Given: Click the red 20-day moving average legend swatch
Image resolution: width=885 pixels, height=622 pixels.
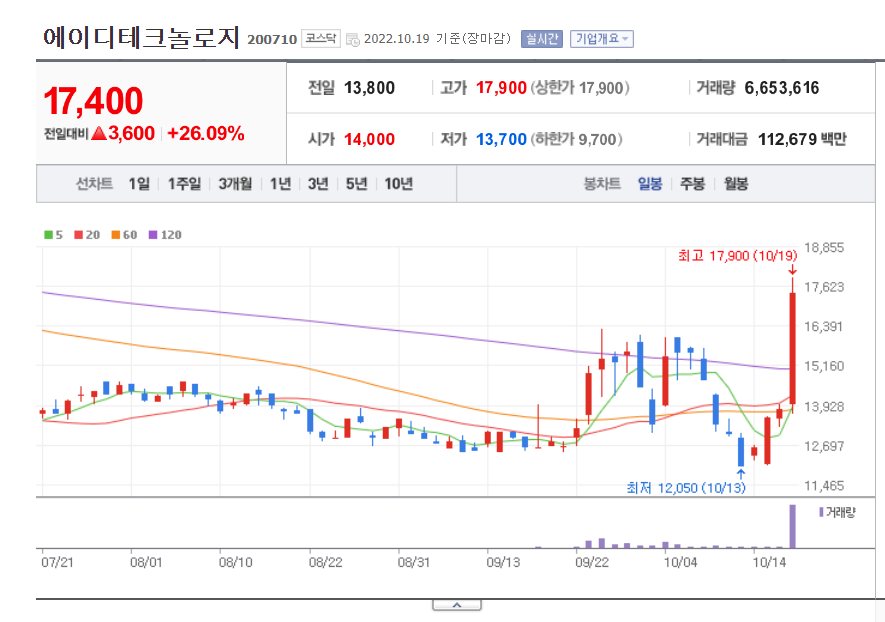Looking at the screenshot, I should click(x=78, y=235).
